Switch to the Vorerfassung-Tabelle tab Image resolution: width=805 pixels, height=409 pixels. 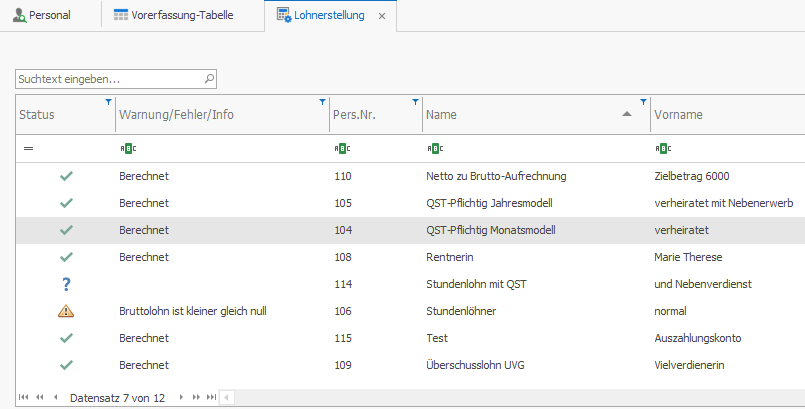[180, 15]
